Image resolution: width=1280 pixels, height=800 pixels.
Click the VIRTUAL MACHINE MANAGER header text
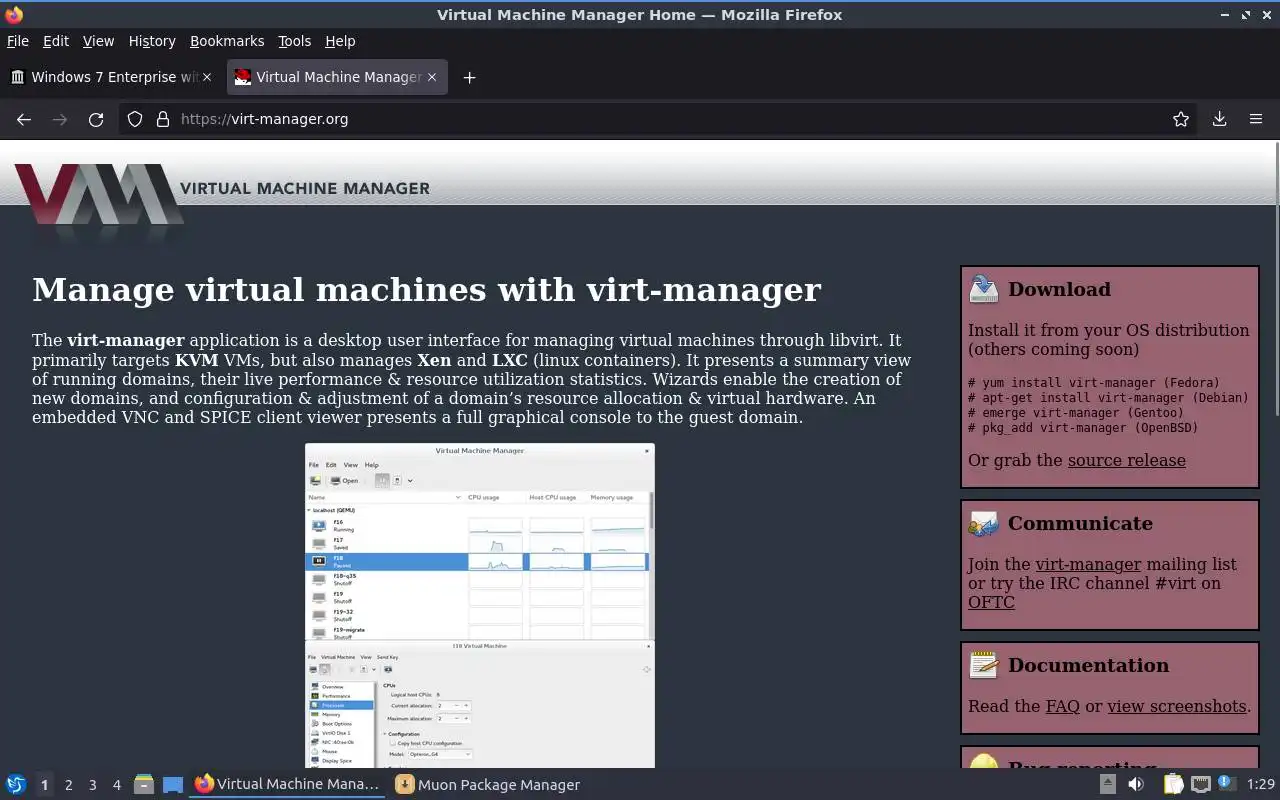click(x=305, y=188)
